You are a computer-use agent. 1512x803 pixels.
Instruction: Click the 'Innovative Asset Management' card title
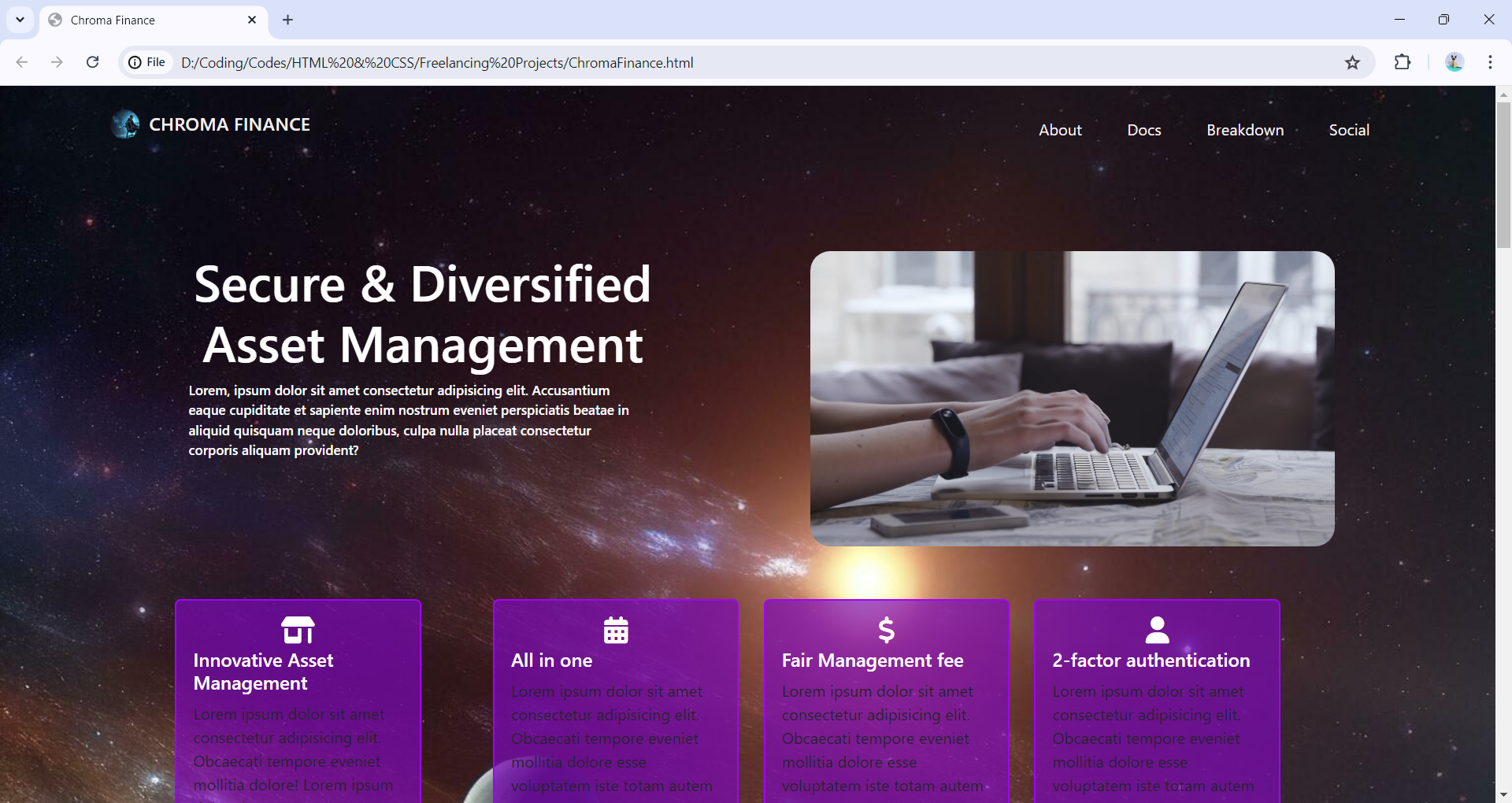point(263,672)
